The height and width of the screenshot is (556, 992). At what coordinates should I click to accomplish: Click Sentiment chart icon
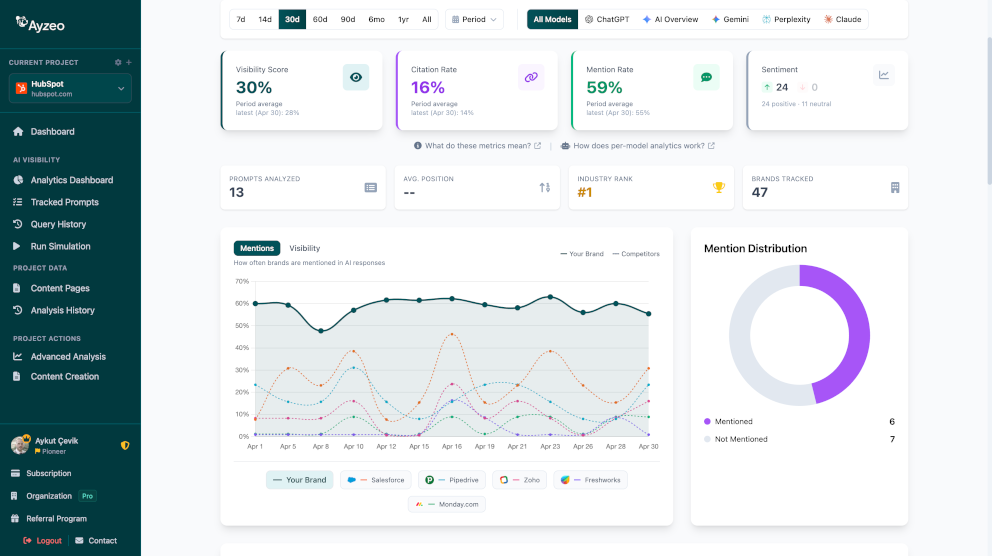click(884, 75)
